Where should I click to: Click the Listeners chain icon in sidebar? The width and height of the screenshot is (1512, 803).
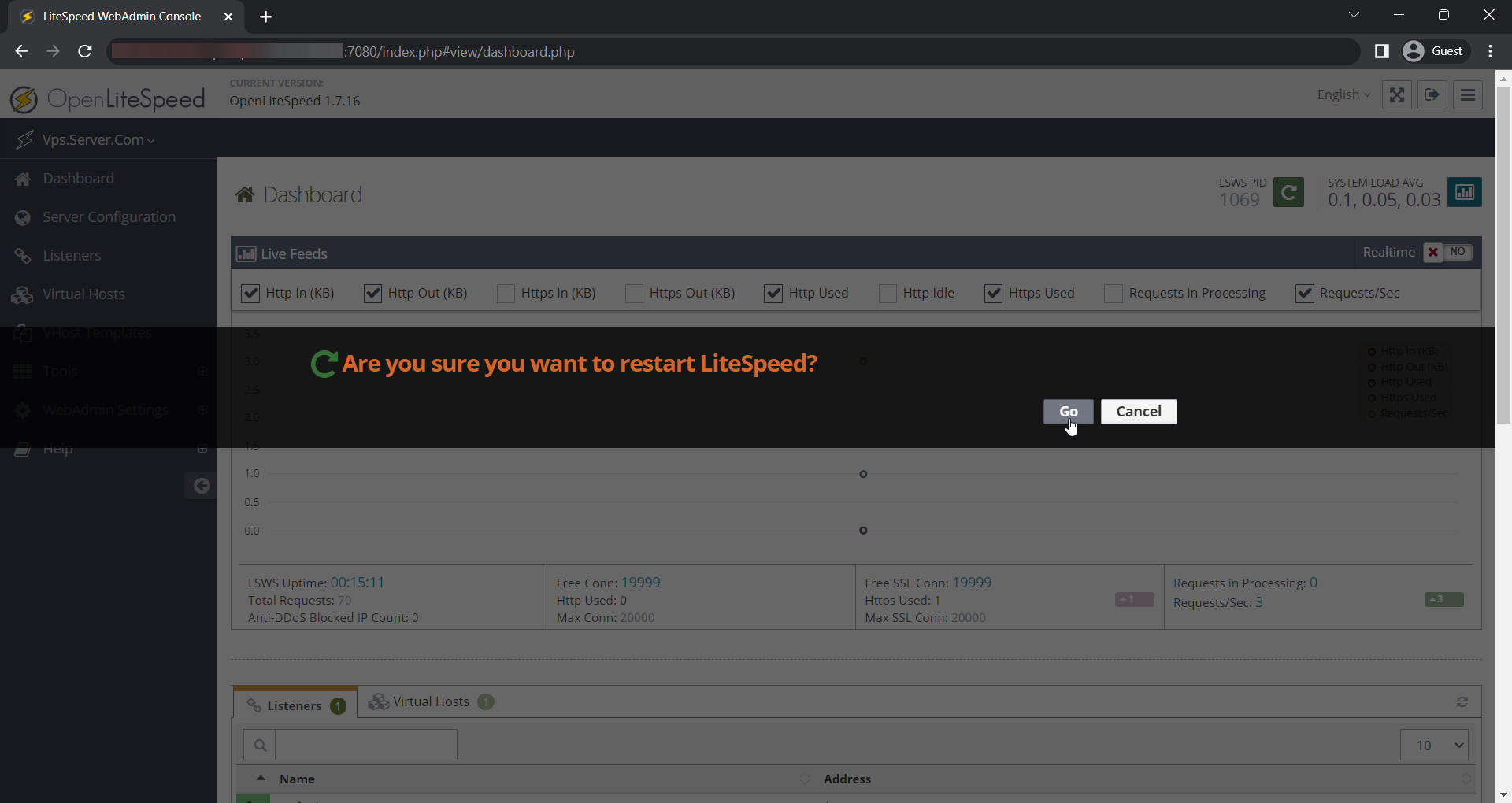coord(23,256)
